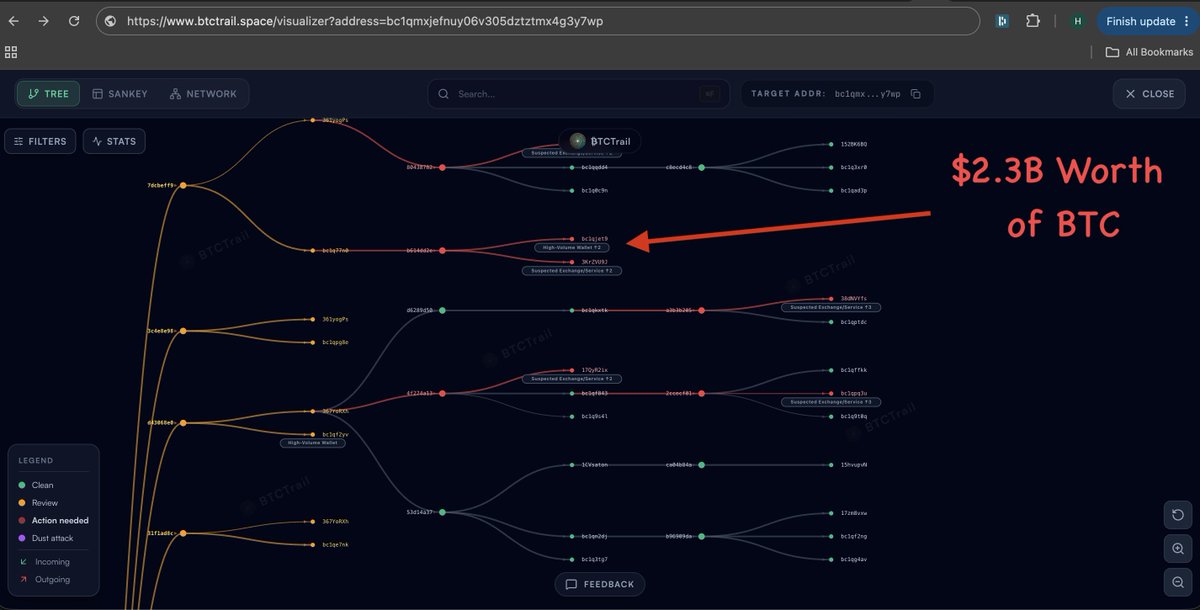Select red transaction node 8d438782

coord(442,168)
